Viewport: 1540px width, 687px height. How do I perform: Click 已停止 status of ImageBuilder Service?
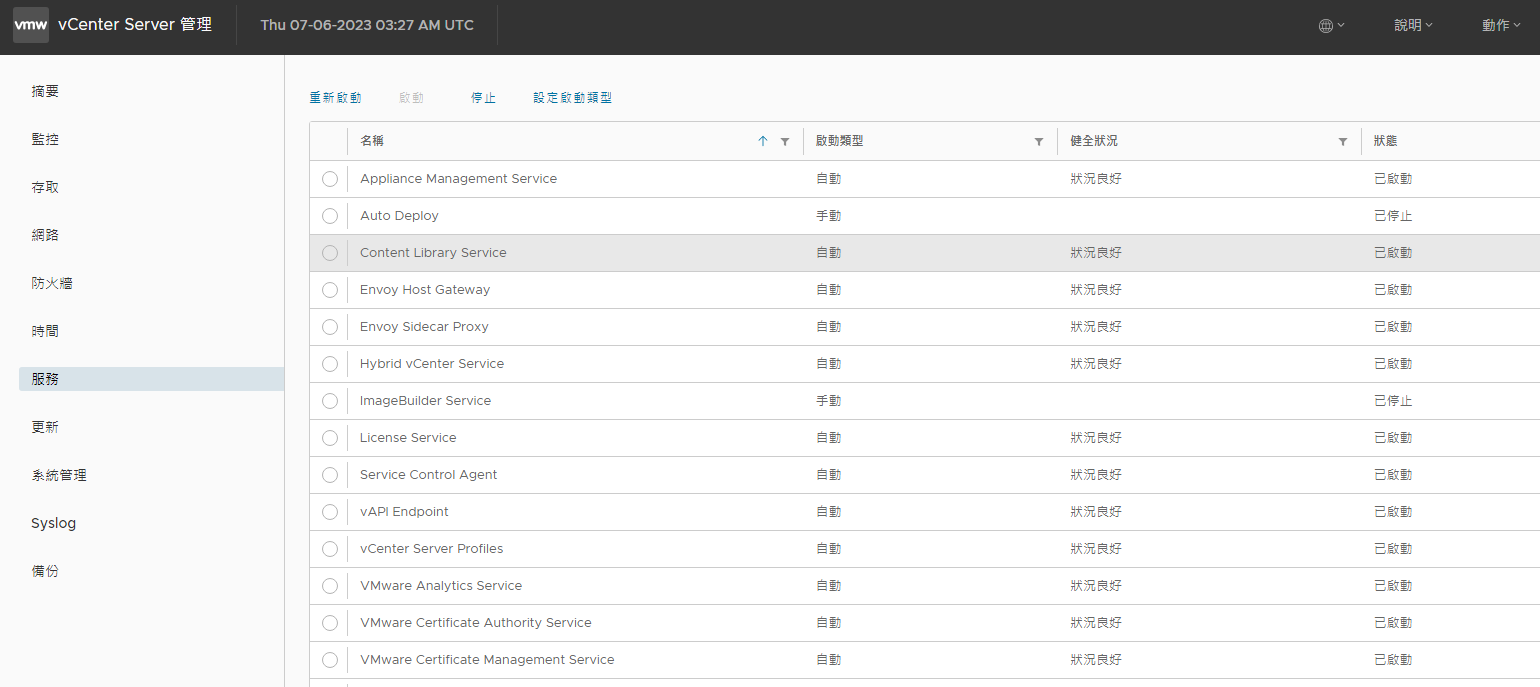click(1393, 401)
